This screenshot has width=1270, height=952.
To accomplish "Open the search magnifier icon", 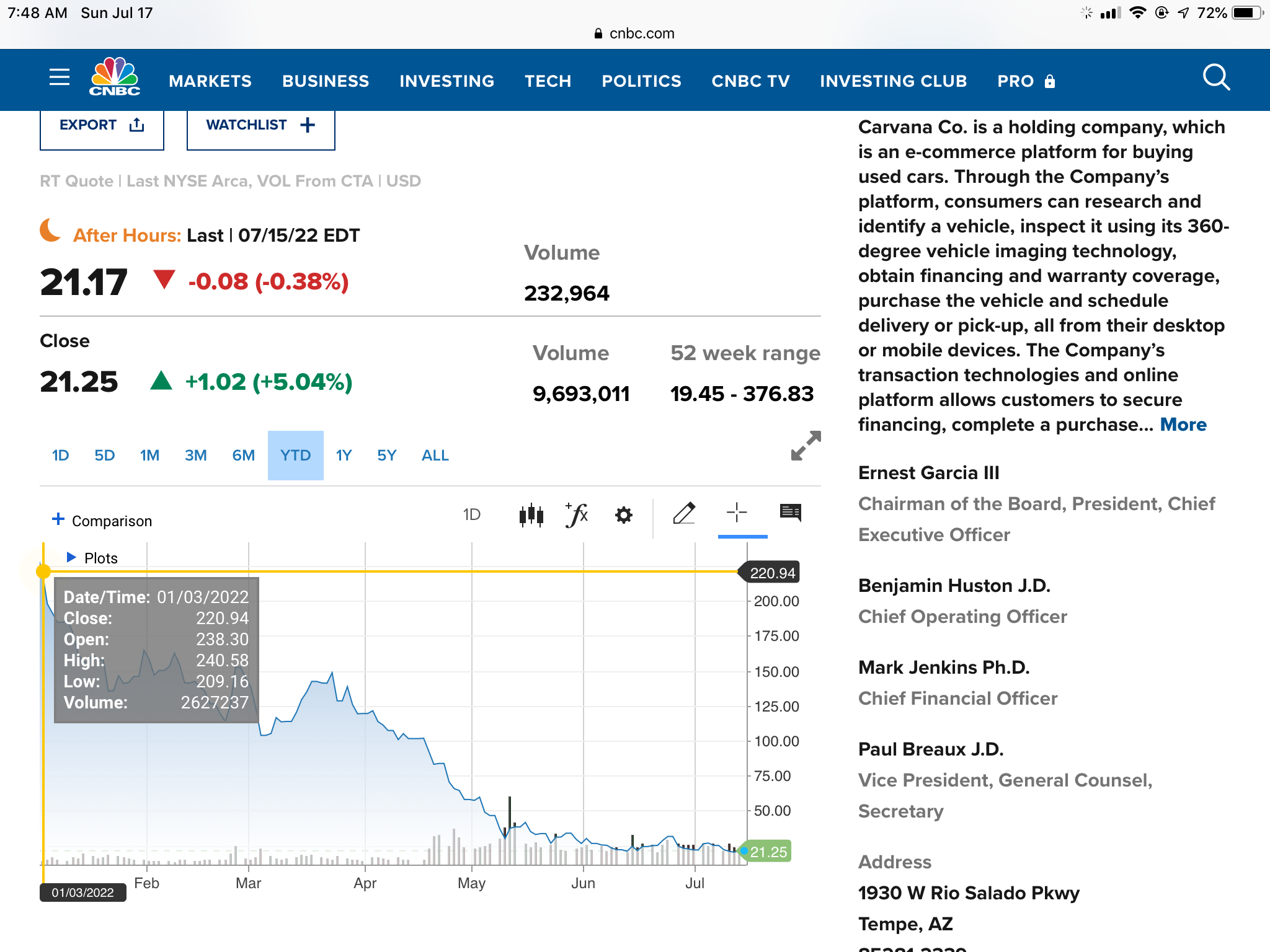I will (1216, 77).
